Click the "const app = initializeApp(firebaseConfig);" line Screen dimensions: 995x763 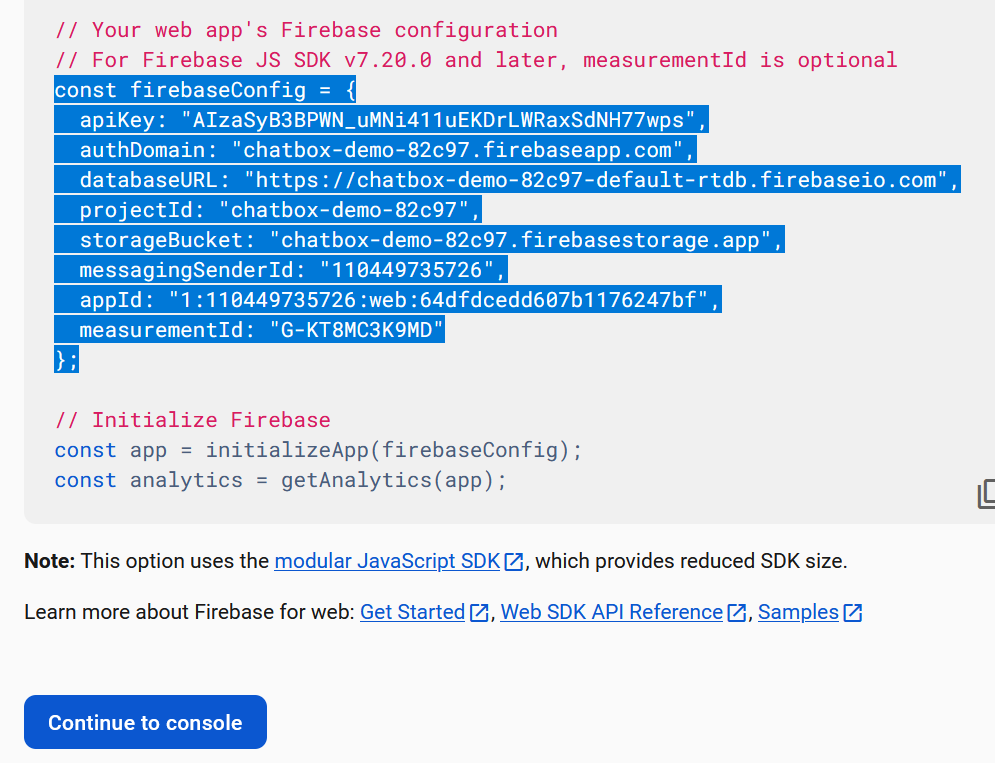tap(319, 449)
